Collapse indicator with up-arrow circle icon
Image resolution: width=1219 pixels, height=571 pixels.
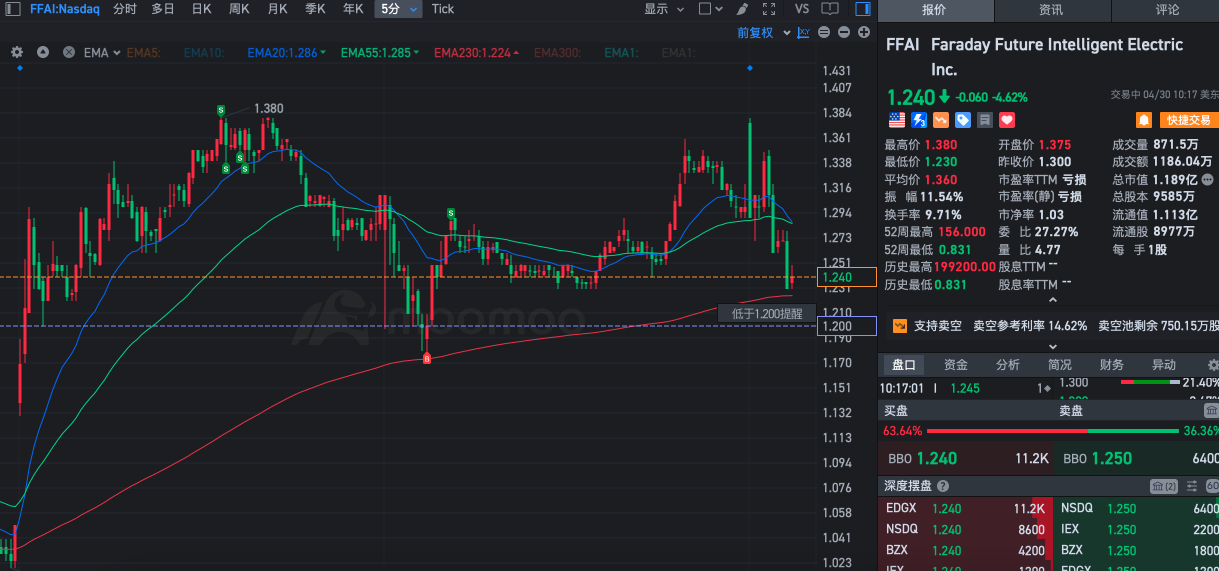click(x=43, y=52)
